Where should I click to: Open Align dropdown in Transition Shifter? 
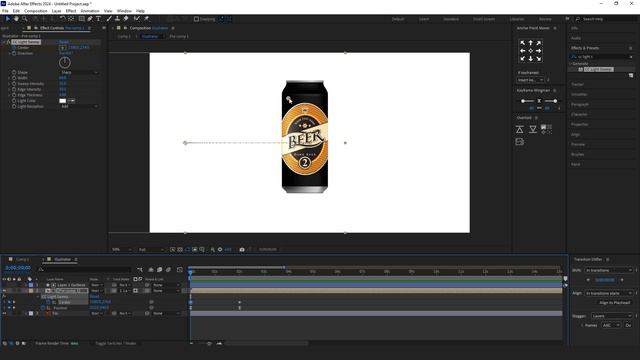[x=609, y=293]
